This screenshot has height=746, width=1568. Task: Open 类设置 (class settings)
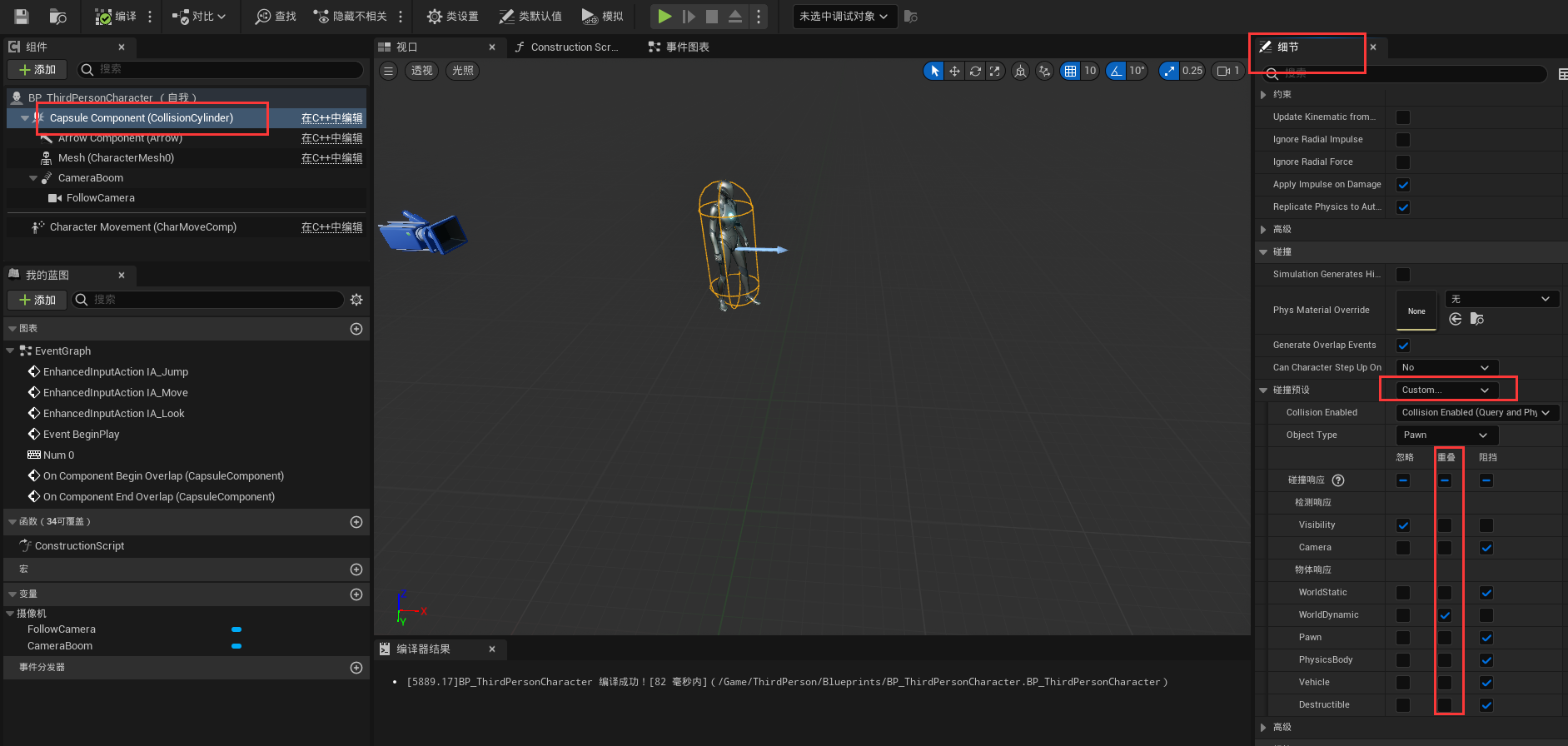(453, 16)
